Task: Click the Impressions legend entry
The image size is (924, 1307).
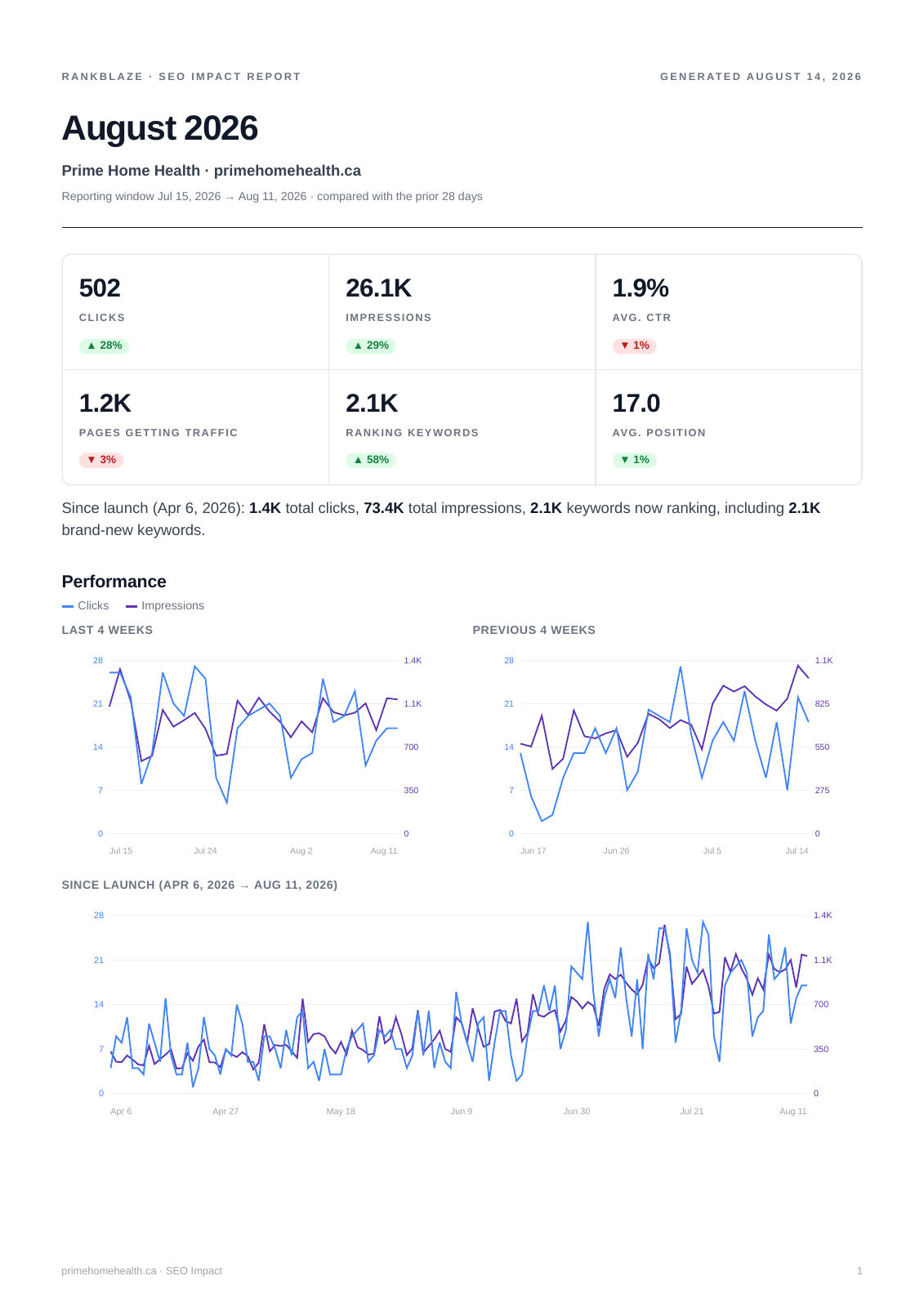Action: click(165, 606)
